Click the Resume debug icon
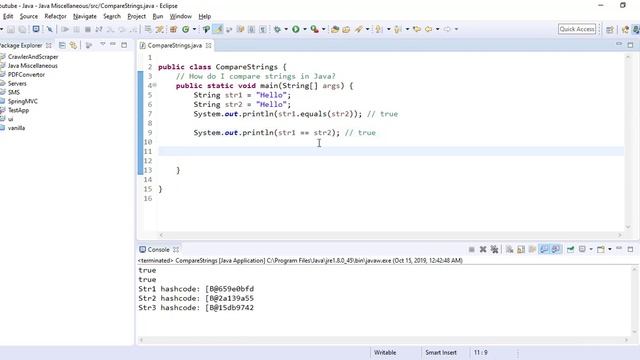640x360 pixels. [65, 29]
